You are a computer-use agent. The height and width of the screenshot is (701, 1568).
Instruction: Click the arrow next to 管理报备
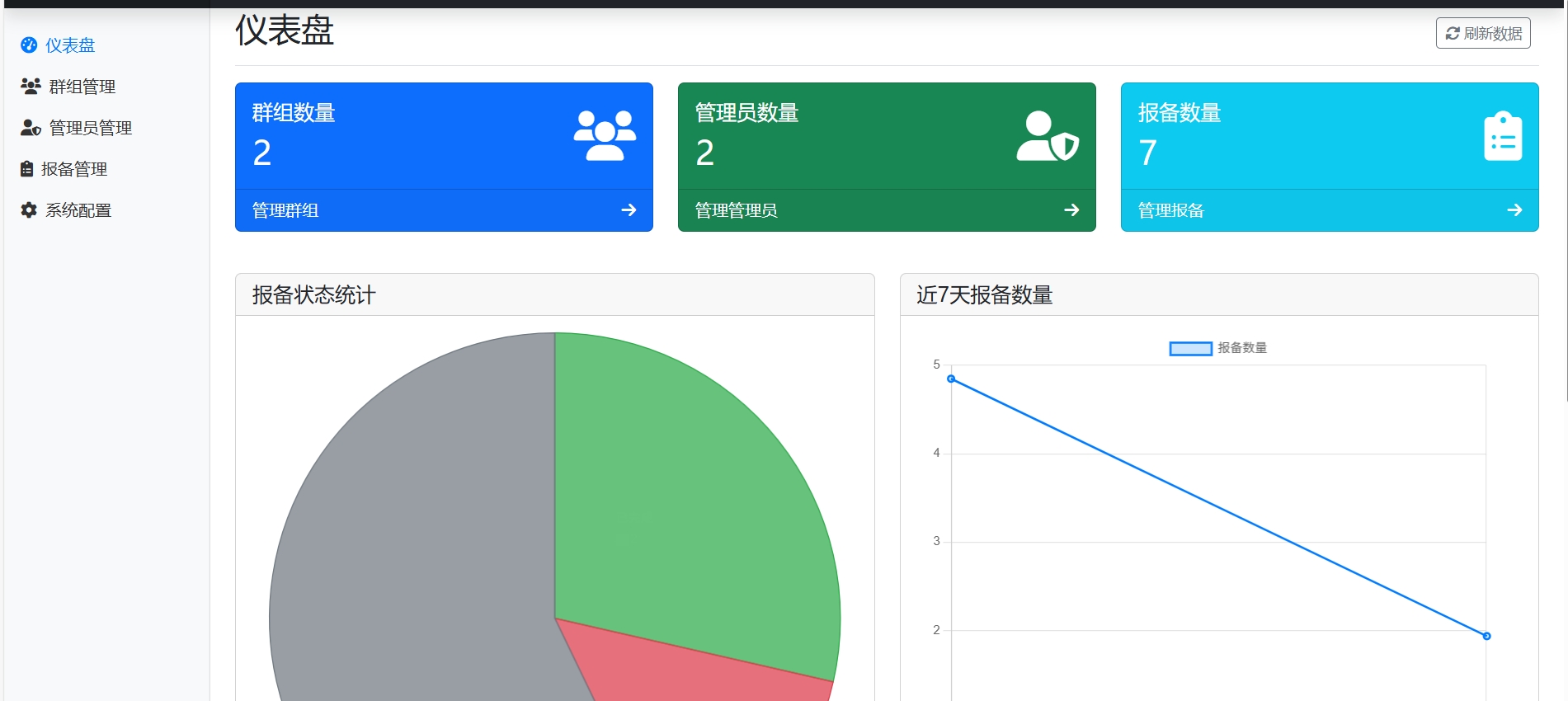click(1514, 210)
